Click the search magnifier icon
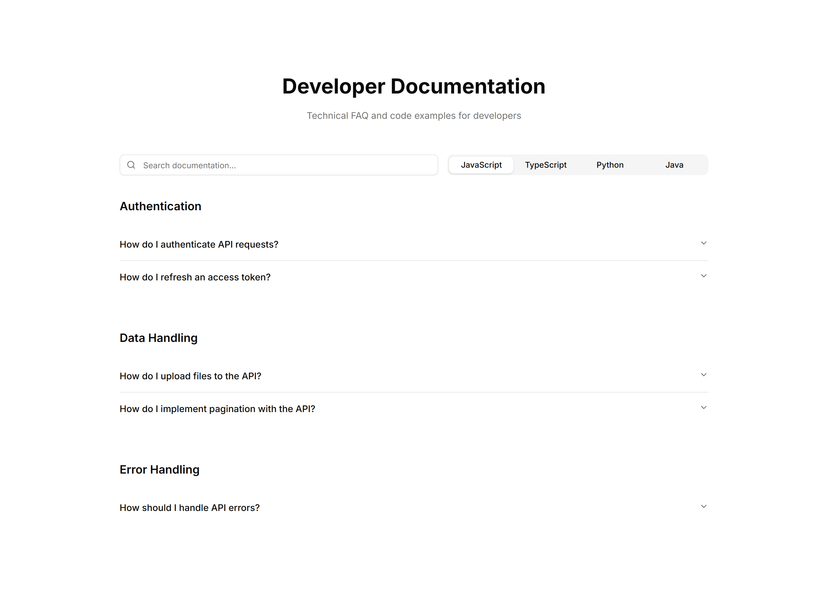This screenshot has height=597, width=828. pos(131,165)
